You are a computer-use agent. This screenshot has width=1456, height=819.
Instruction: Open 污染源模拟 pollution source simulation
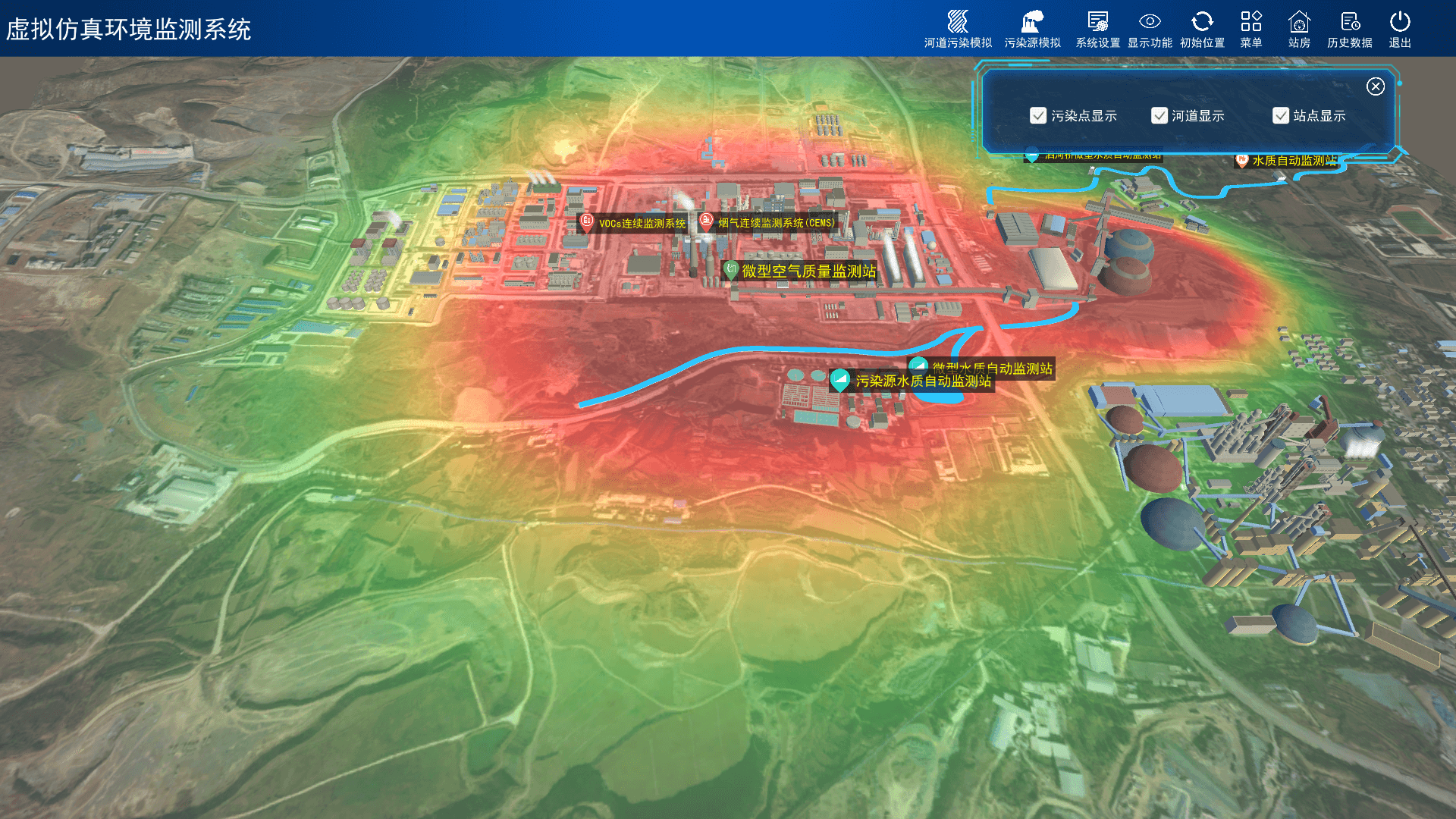coord(1032,30)
